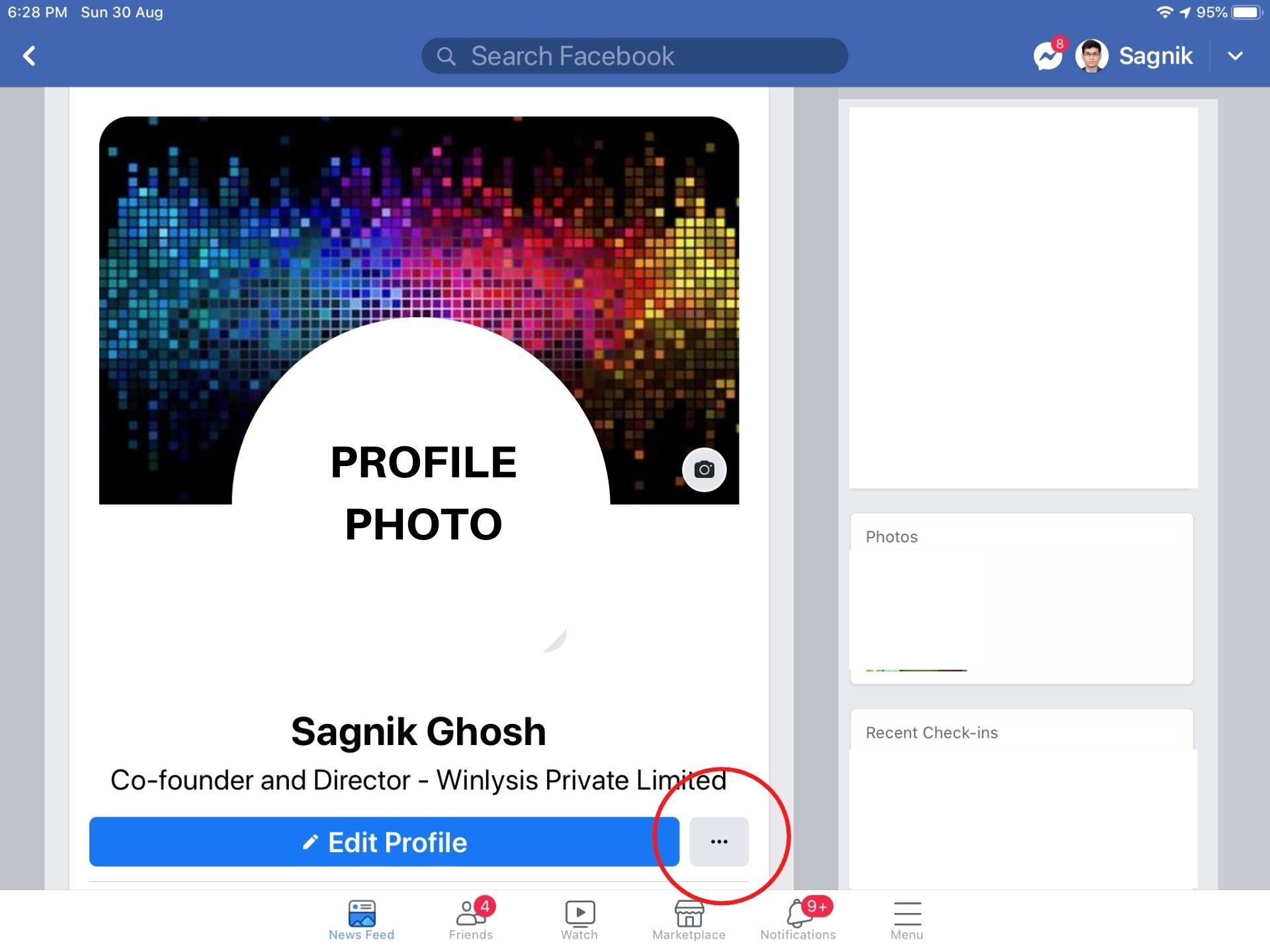This screenshot has height=952, width=1270.
Task: Open the Photos section heading
Action: pyautogui.click(x=892, y=537)
